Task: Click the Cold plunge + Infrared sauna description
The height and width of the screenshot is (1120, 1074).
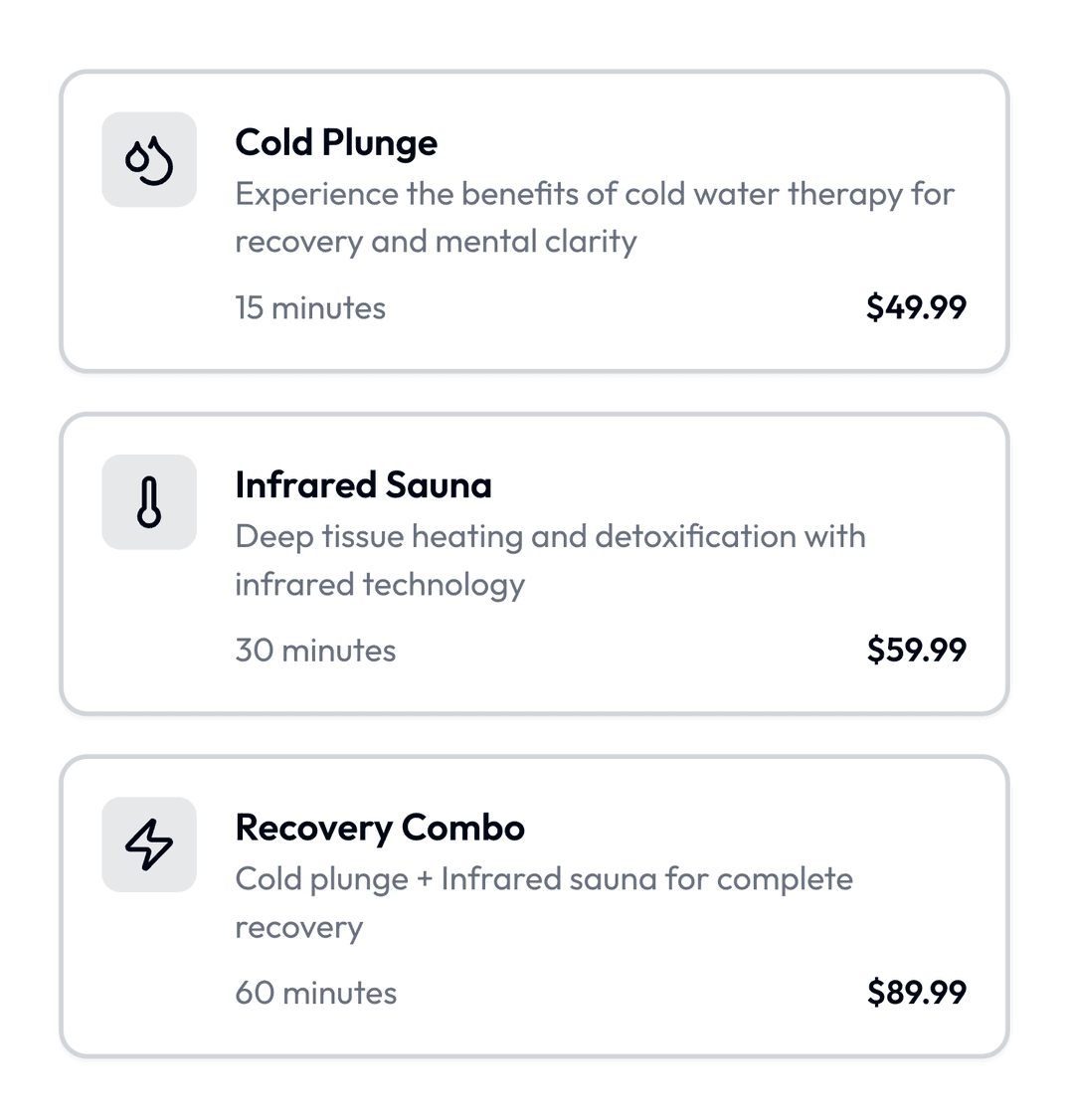Action: pyautogui.click(x=544, y=879)
